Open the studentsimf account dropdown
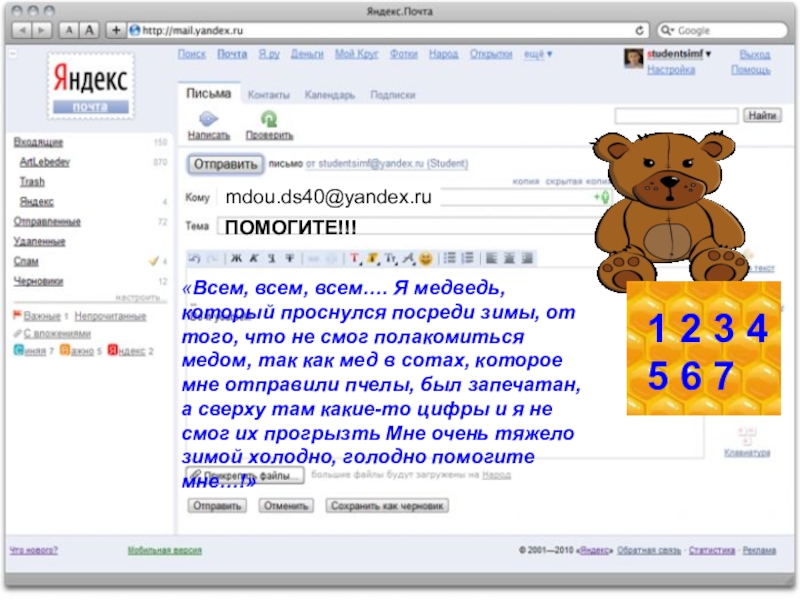 678,54
